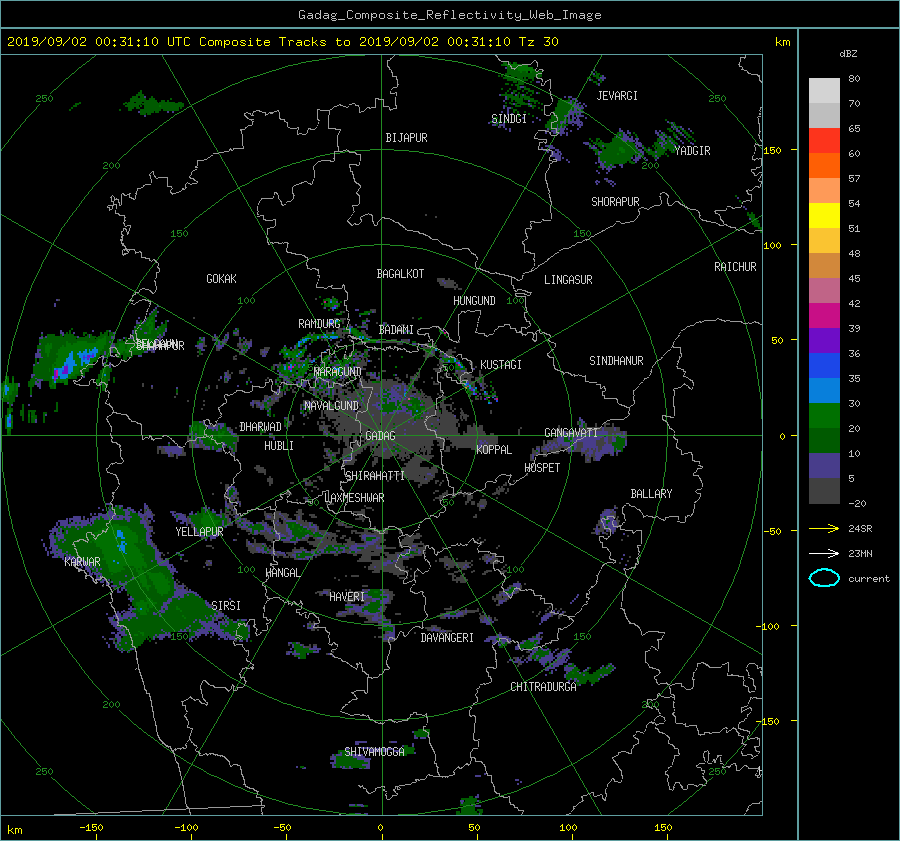Click the DAVANGERI city label
Screen dimensions: 900x841
(447, 638)
